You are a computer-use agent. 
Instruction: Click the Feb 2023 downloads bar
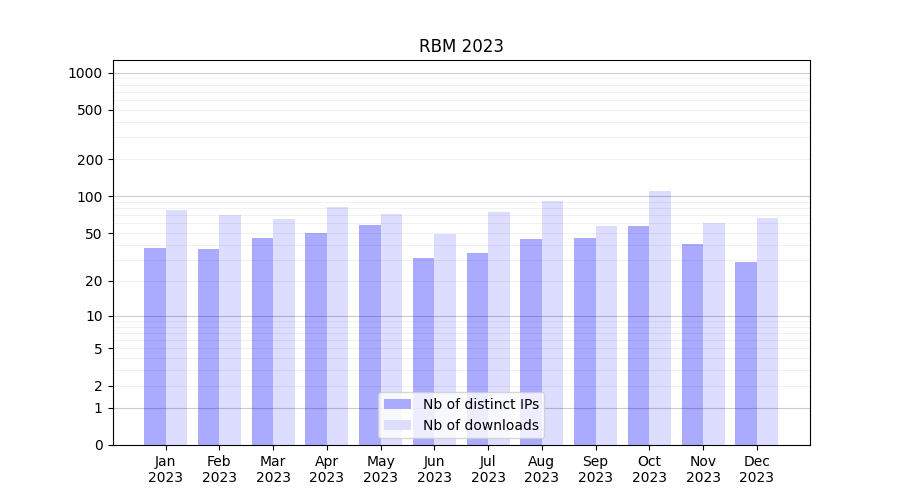tap(230, 329)
